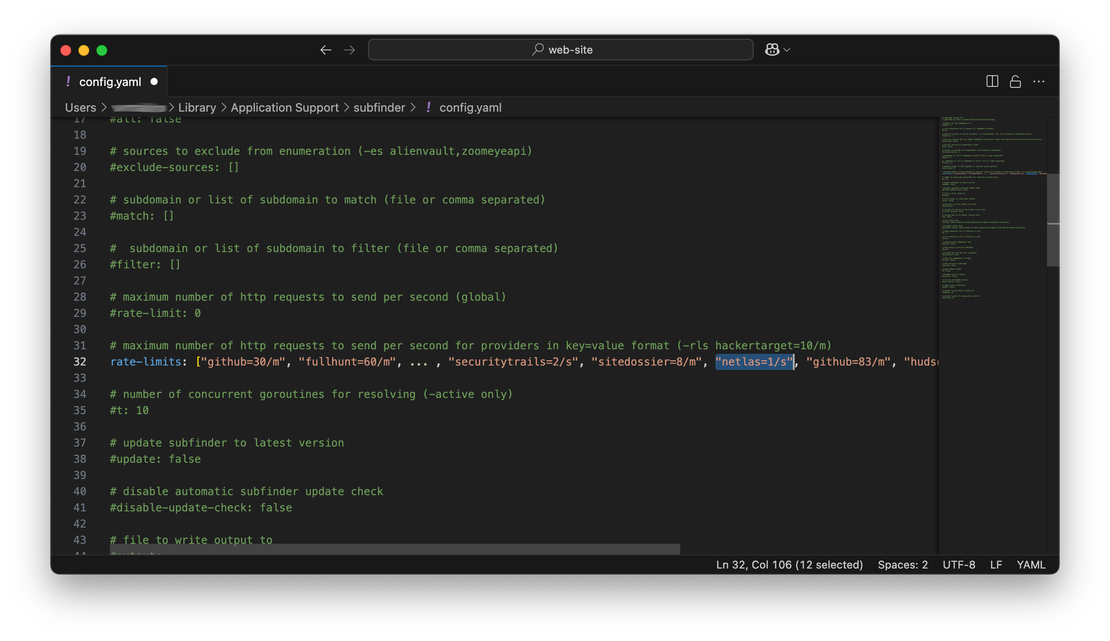Toggle line ending setting by clicking LF
The width and height of the screenshot is (1110, 641).
[x=996, y=564]
